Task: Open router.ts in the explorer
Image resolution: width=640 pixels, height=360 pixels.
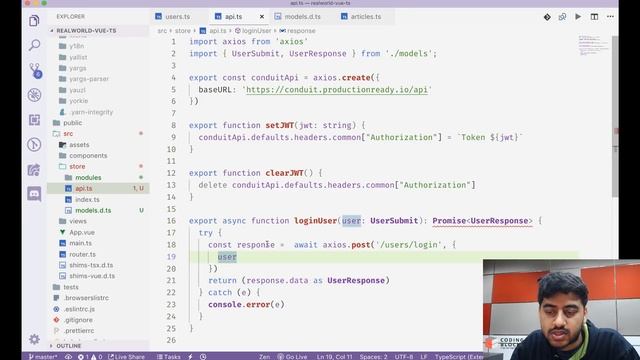Action: pos(82,254)
